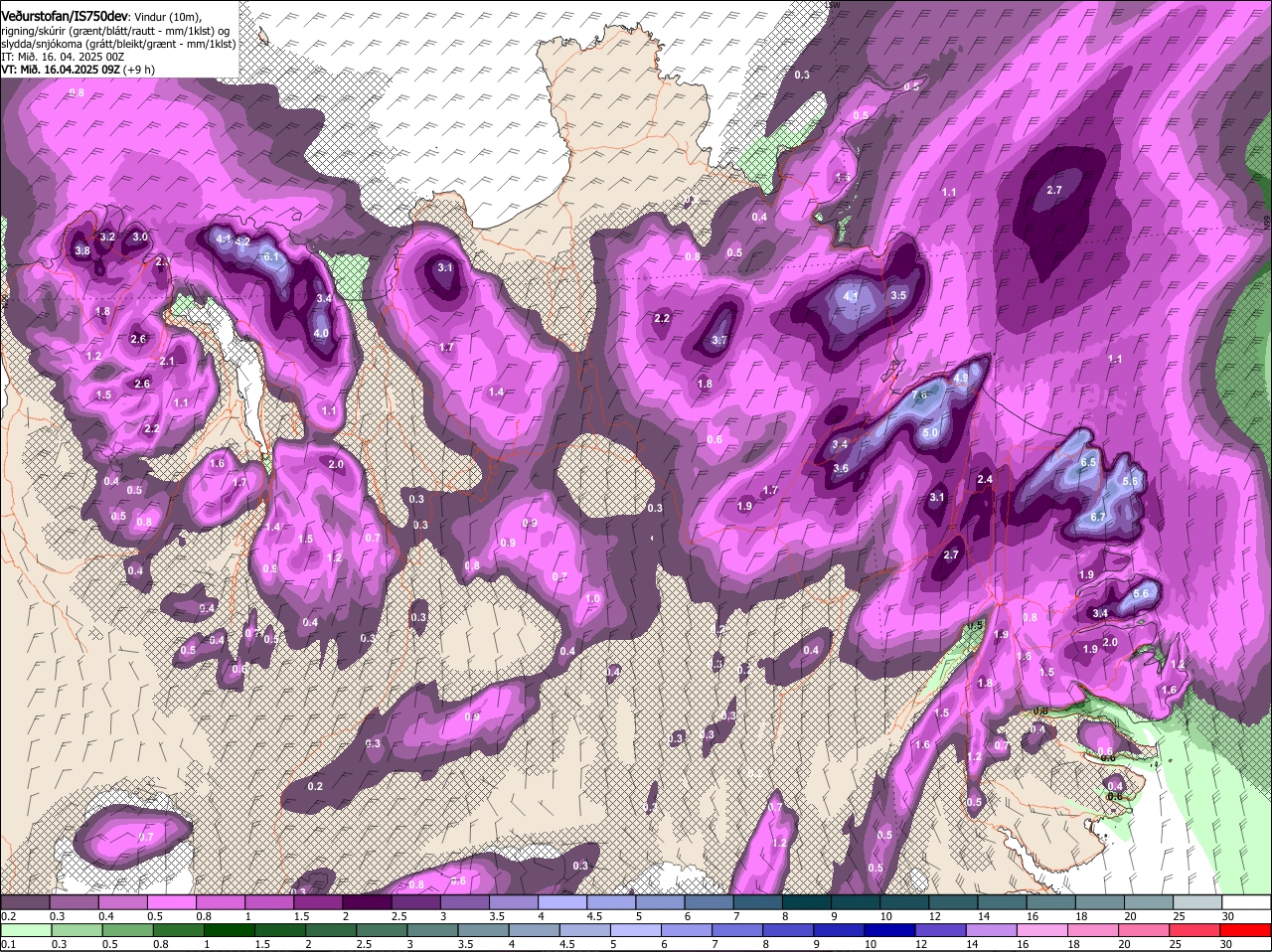This screenshot has height=952, width=1272.
Task: Click the 3.0 value on the map
Action: point(140,237)
